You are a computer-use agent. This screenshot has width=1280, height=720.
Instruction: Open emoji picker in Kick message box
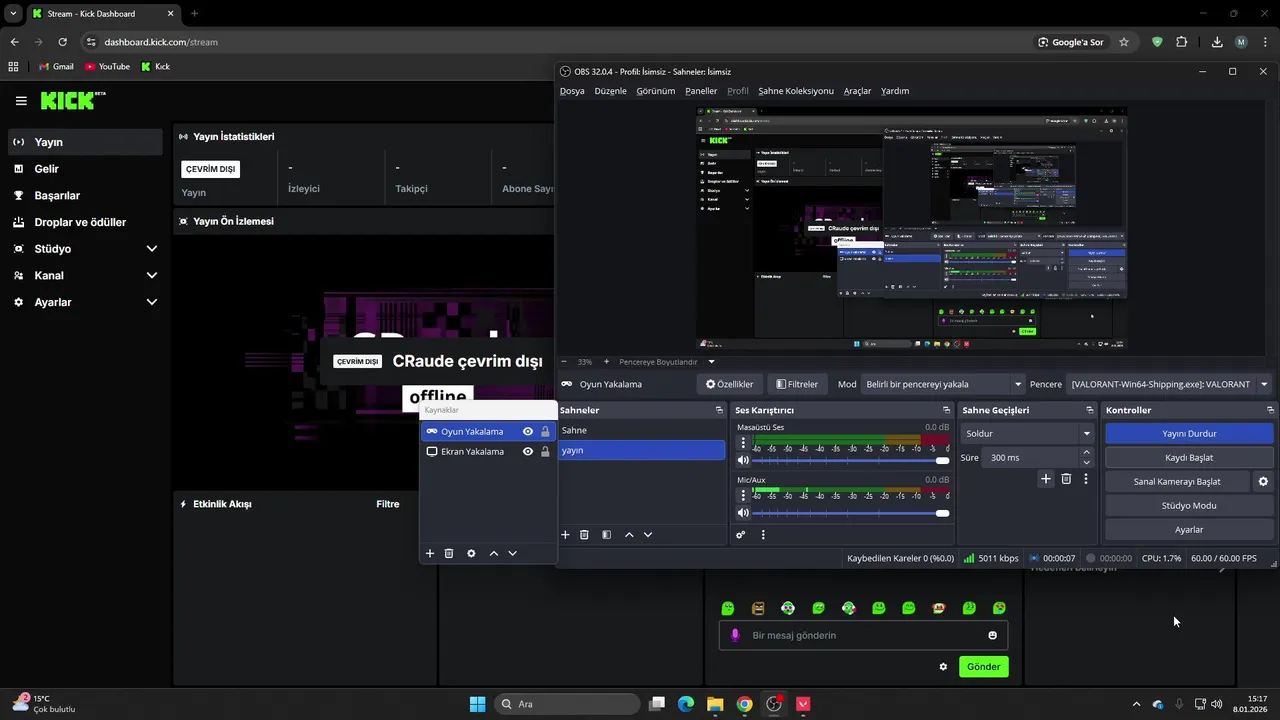tap(992, 635)
